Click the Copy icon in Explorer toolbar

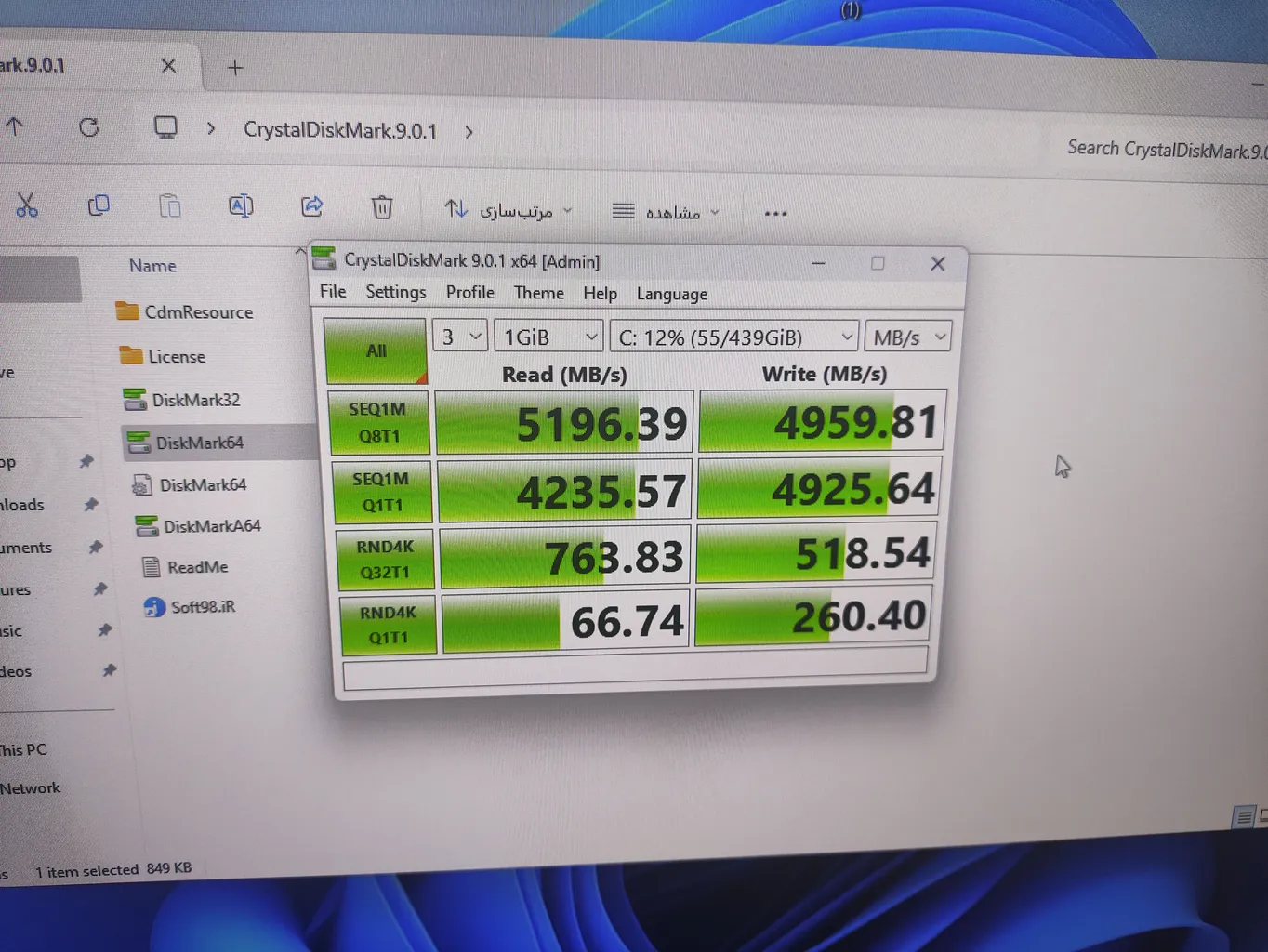(x=99, y=205)
